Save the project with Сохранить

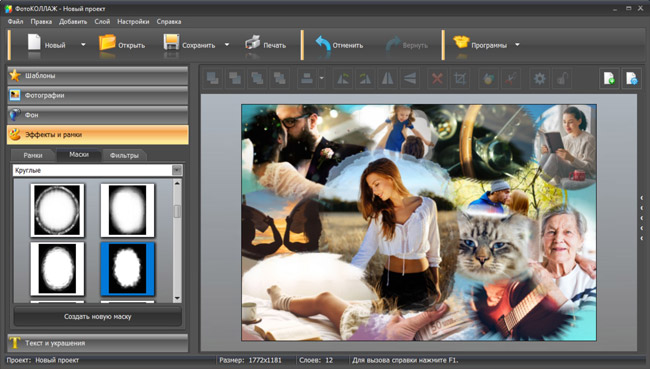[x=189, y=45]
